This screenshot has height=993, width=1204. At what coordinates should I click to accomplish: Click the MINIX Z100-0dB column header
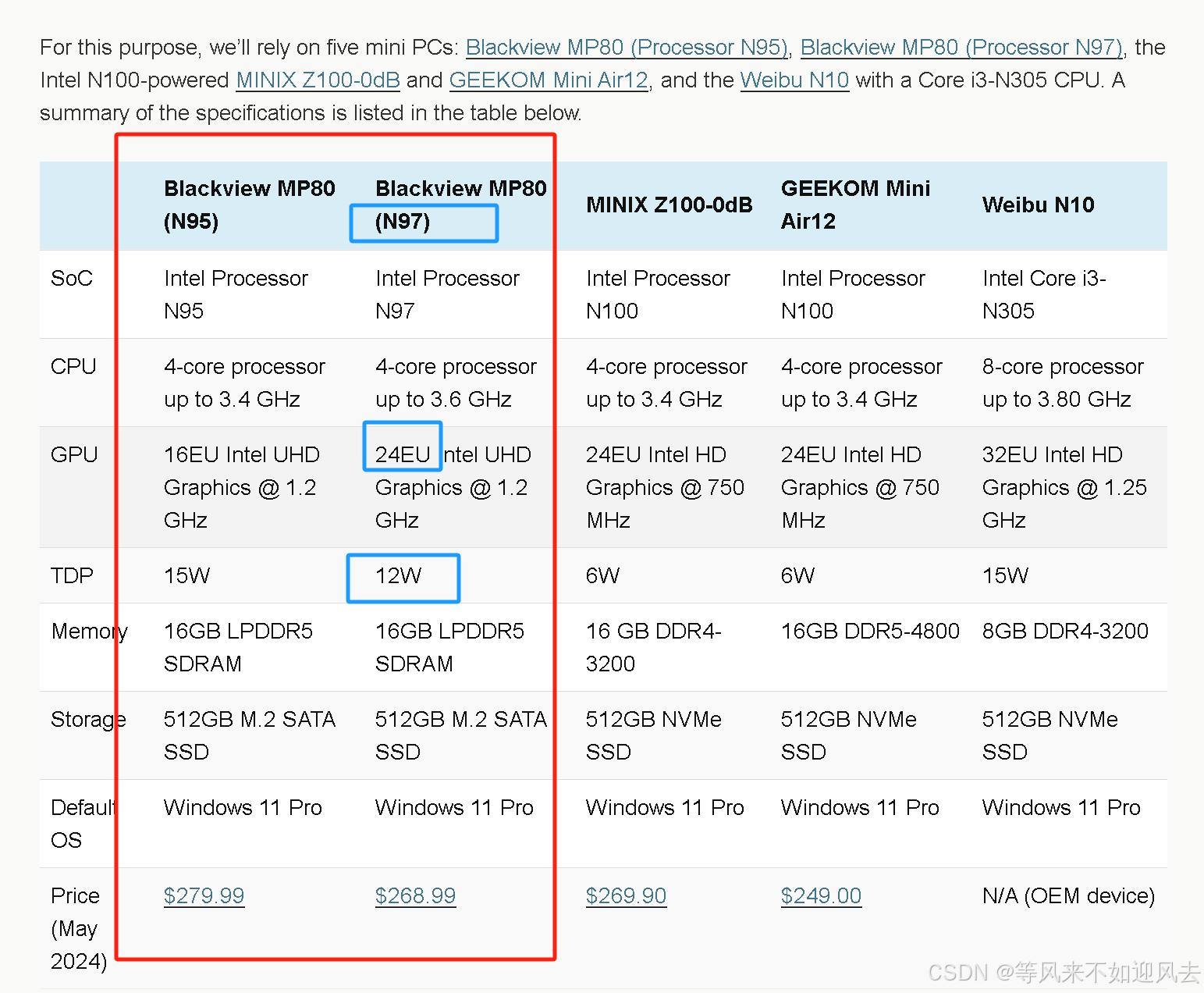(x=669, y=205)
